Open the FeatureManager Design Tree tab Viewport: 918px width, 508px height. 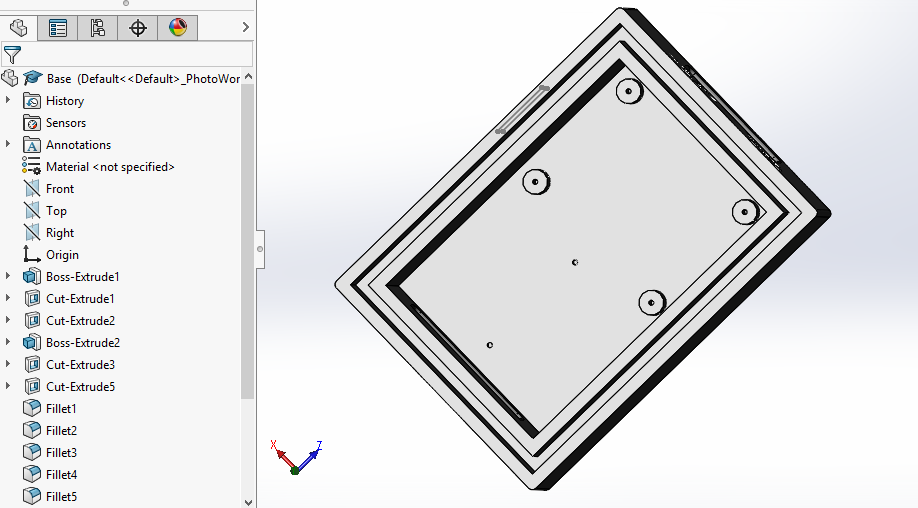coord(19,28)
